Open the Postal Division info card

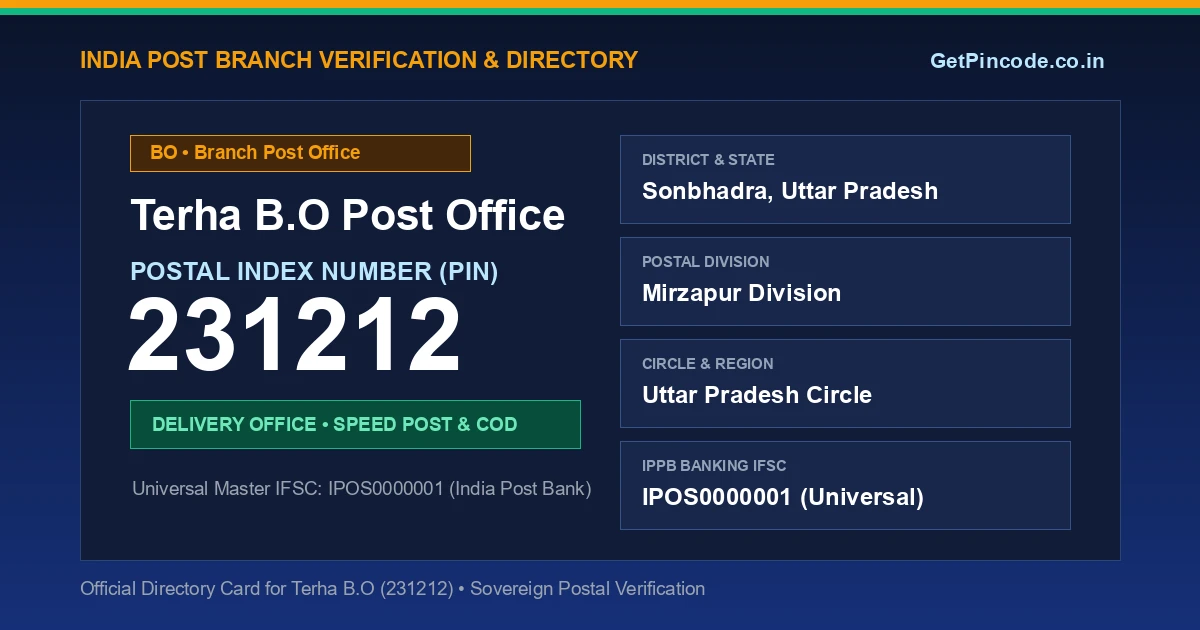point(845,281)
